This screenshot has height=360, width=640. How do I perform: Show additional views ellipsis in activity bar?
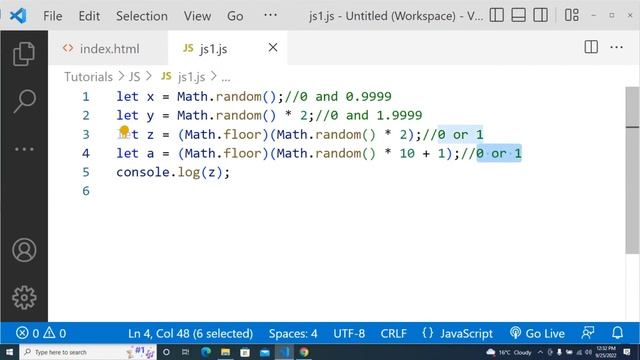pyautogui.click(x=24, y=149)
